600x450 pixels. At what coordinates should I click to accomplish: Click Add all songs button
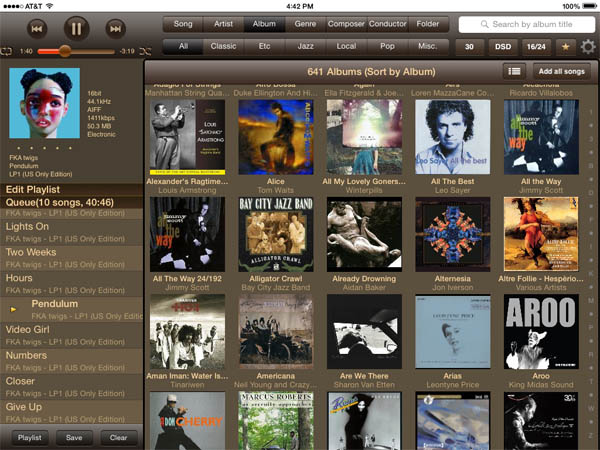click(562, 71)
